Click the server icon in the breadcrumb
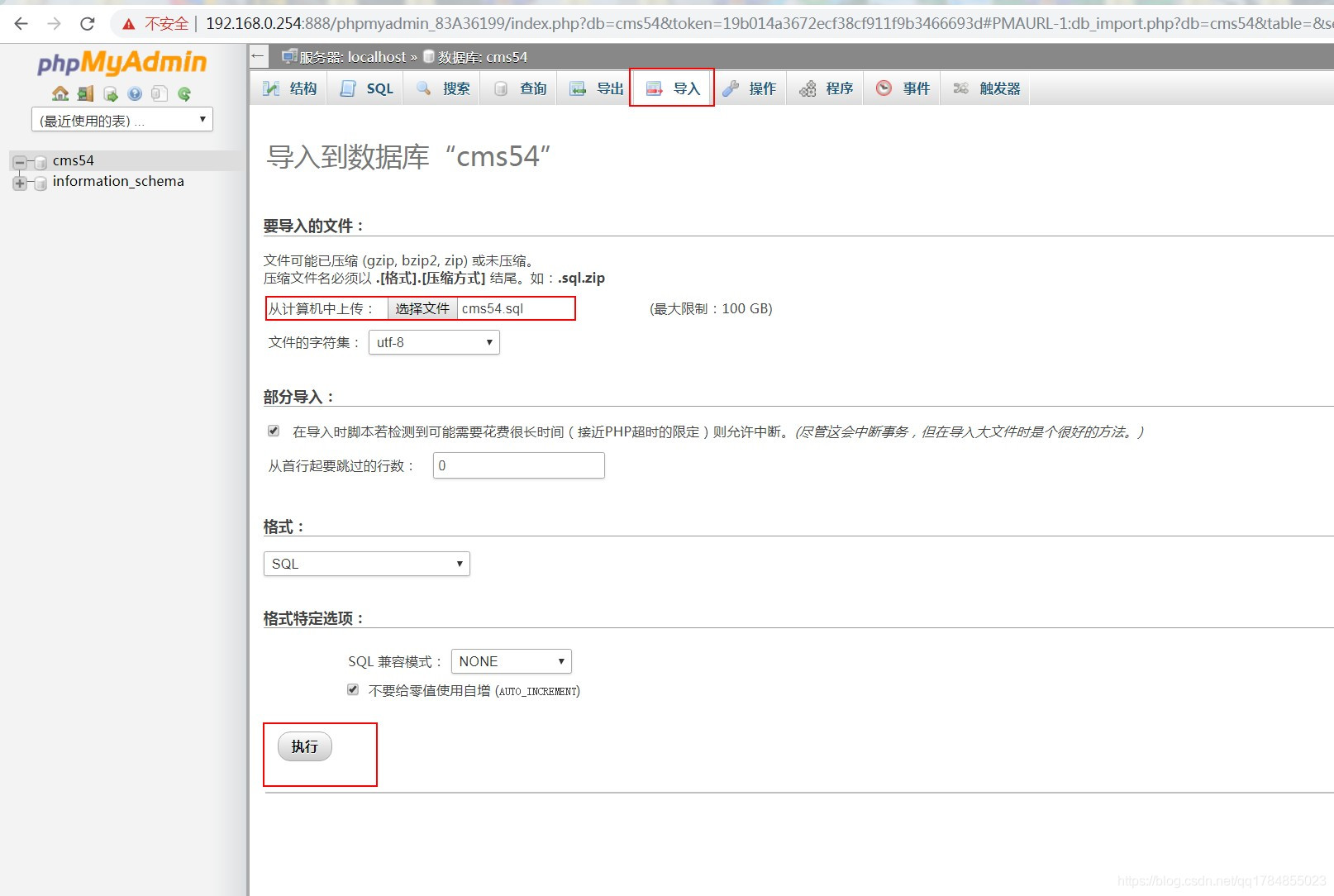The width and height of the screenshot is (1334, 896). coord(289,56)
